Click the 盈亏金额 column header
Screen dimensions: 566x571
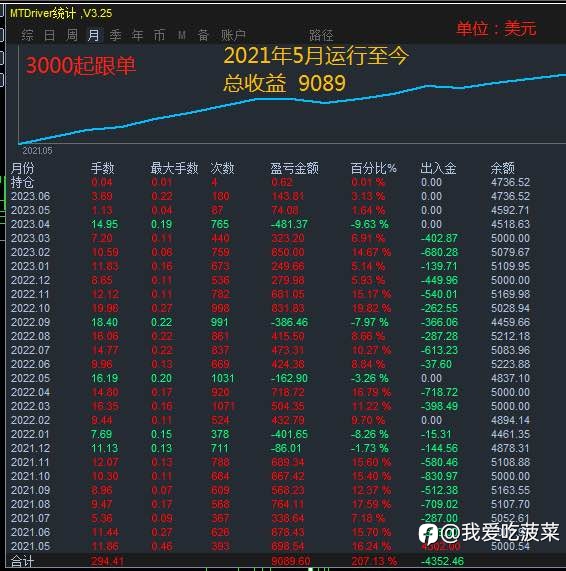[x=294, y=168]
